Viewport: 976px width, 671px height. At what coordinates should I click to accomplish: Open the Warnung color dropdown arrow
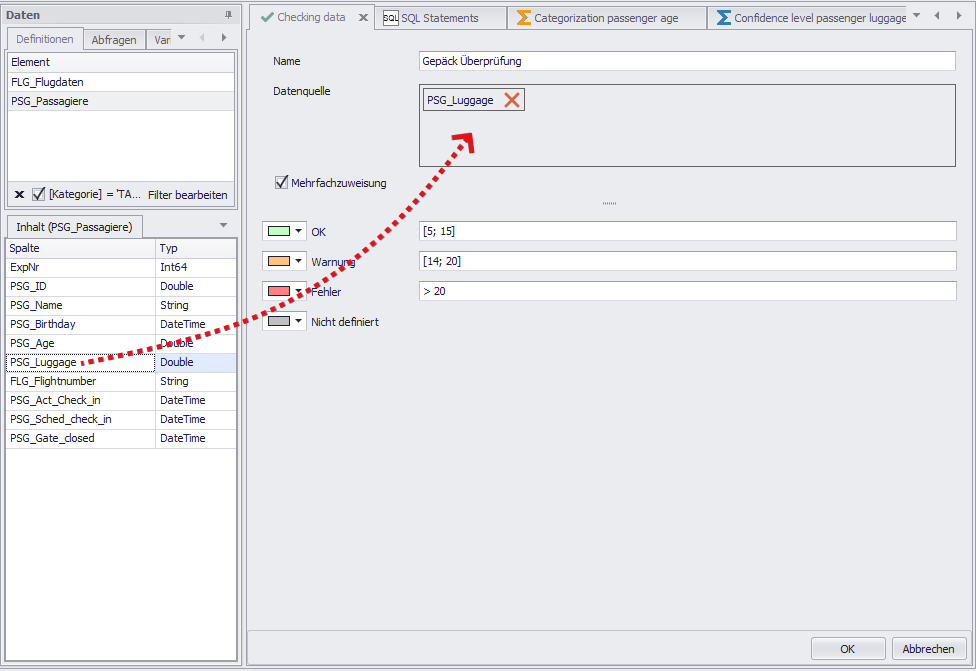coord(298,261)
